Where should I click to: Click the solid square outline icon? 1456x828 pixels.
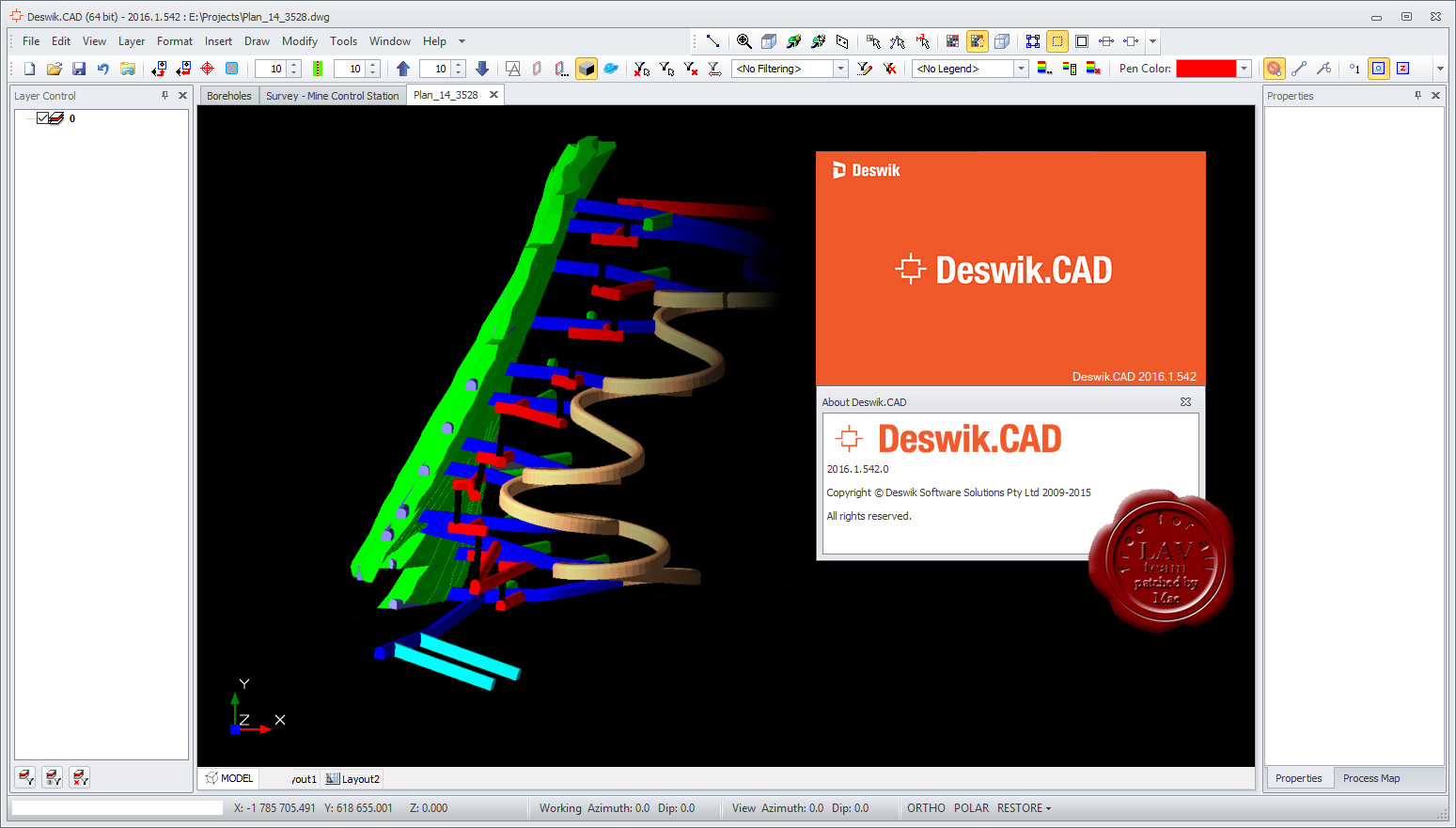[x=1082, y=41]
